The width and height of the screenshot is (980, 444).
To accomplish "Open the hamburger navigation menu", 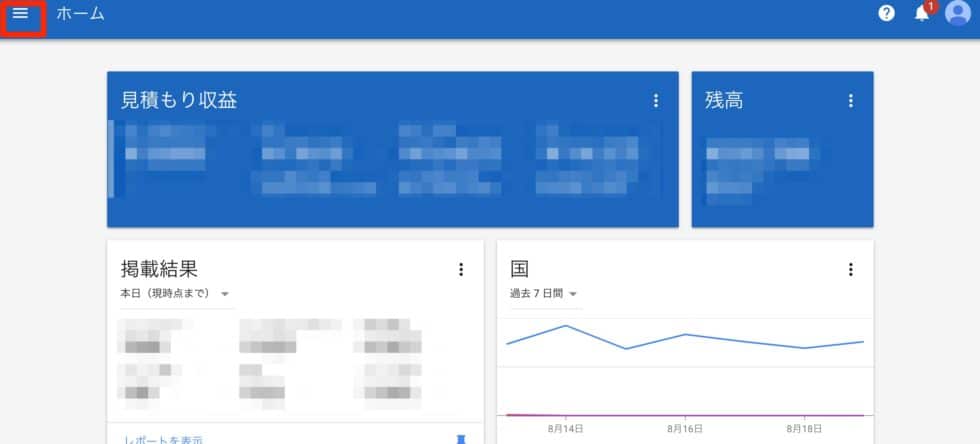I will click(21, 14).
